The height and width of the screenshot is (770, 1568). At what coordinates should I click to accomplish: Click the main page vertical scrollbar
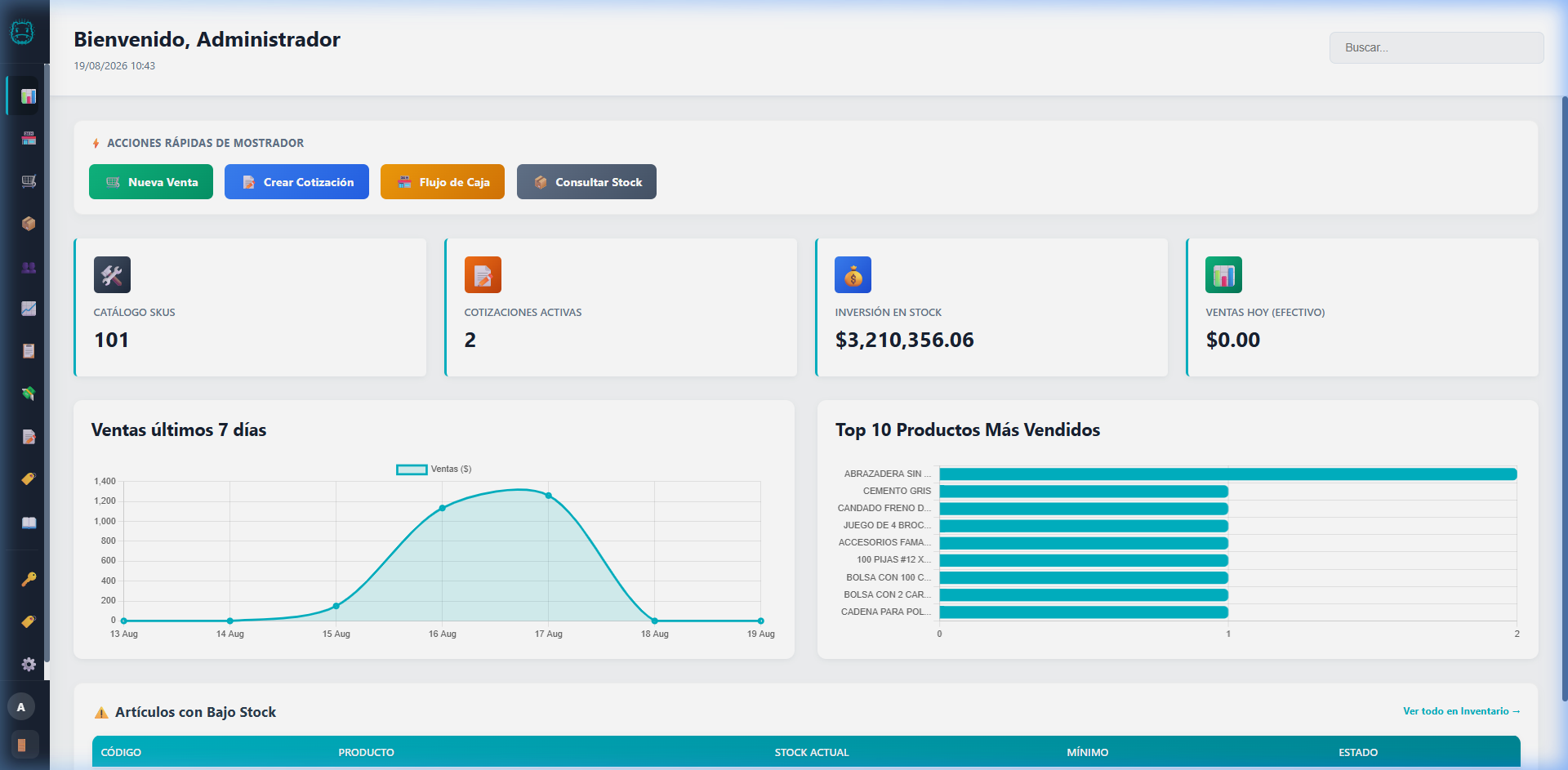[1564, 398]
